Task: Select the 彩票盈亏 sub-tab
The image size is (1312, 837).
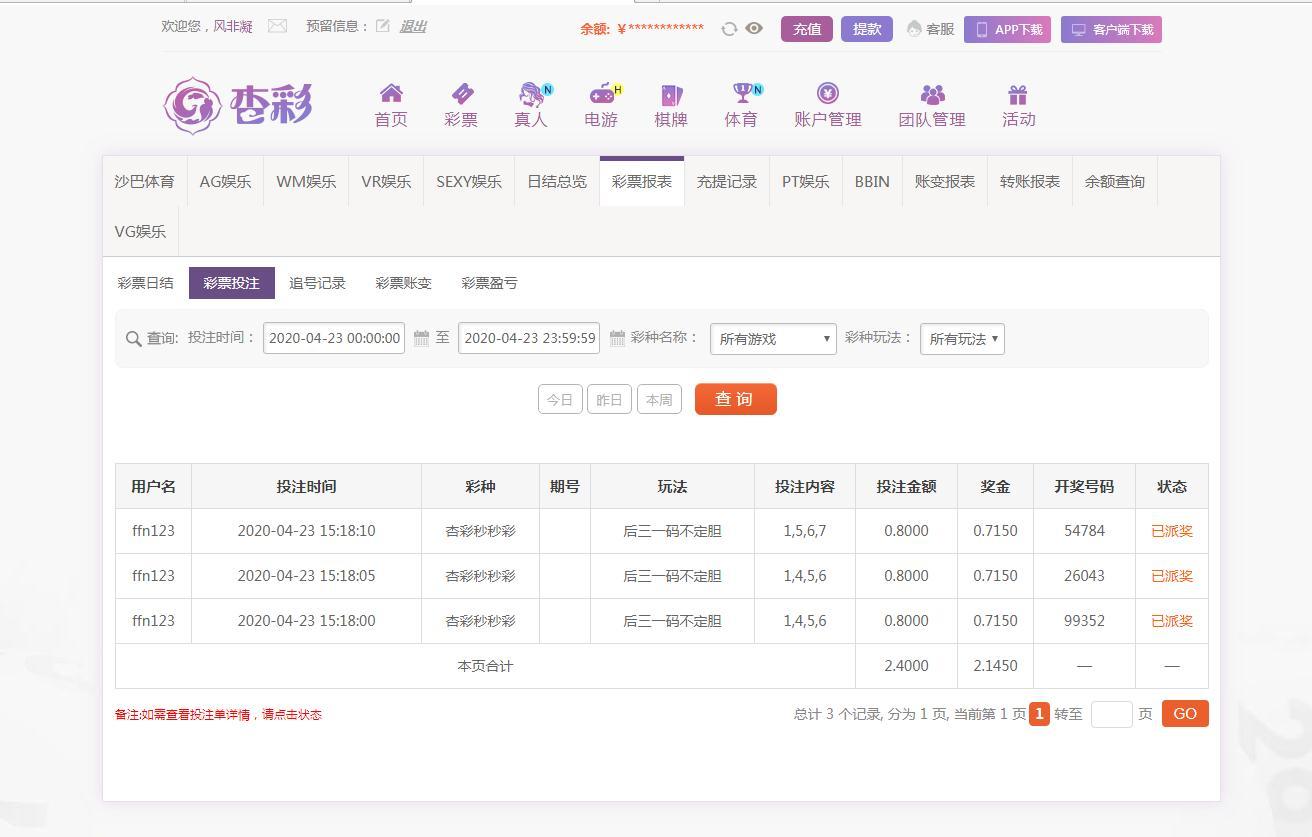Action: click(x=489, y=283)
